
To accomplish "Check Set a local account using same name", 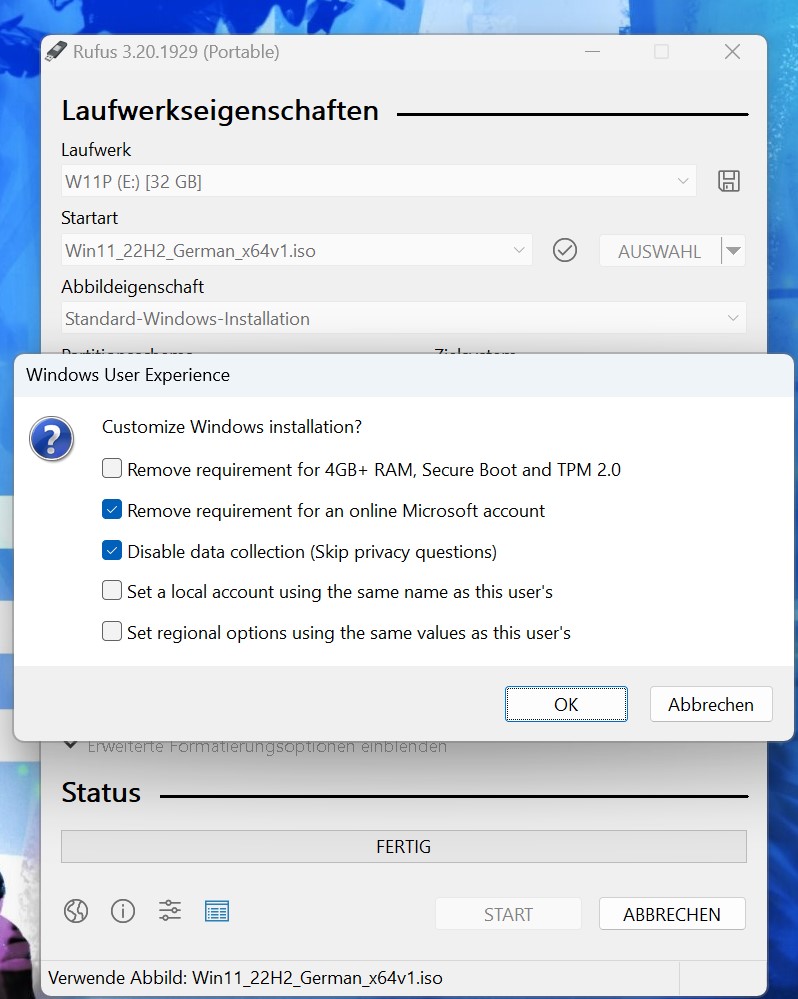I will point(112,591).
